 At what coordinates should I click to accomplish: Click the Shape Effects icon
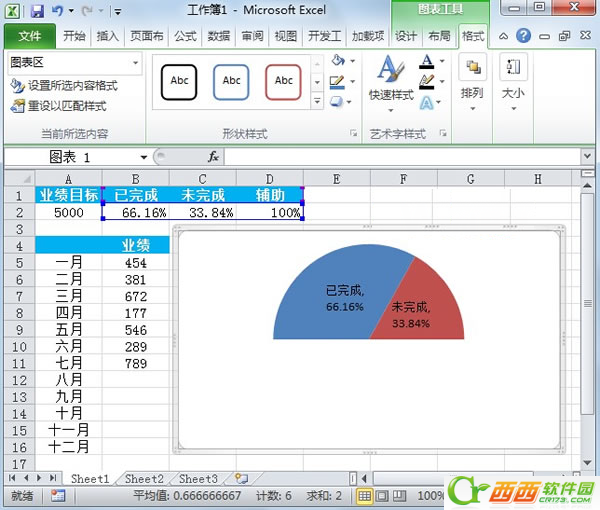click(x=336, y=101)
